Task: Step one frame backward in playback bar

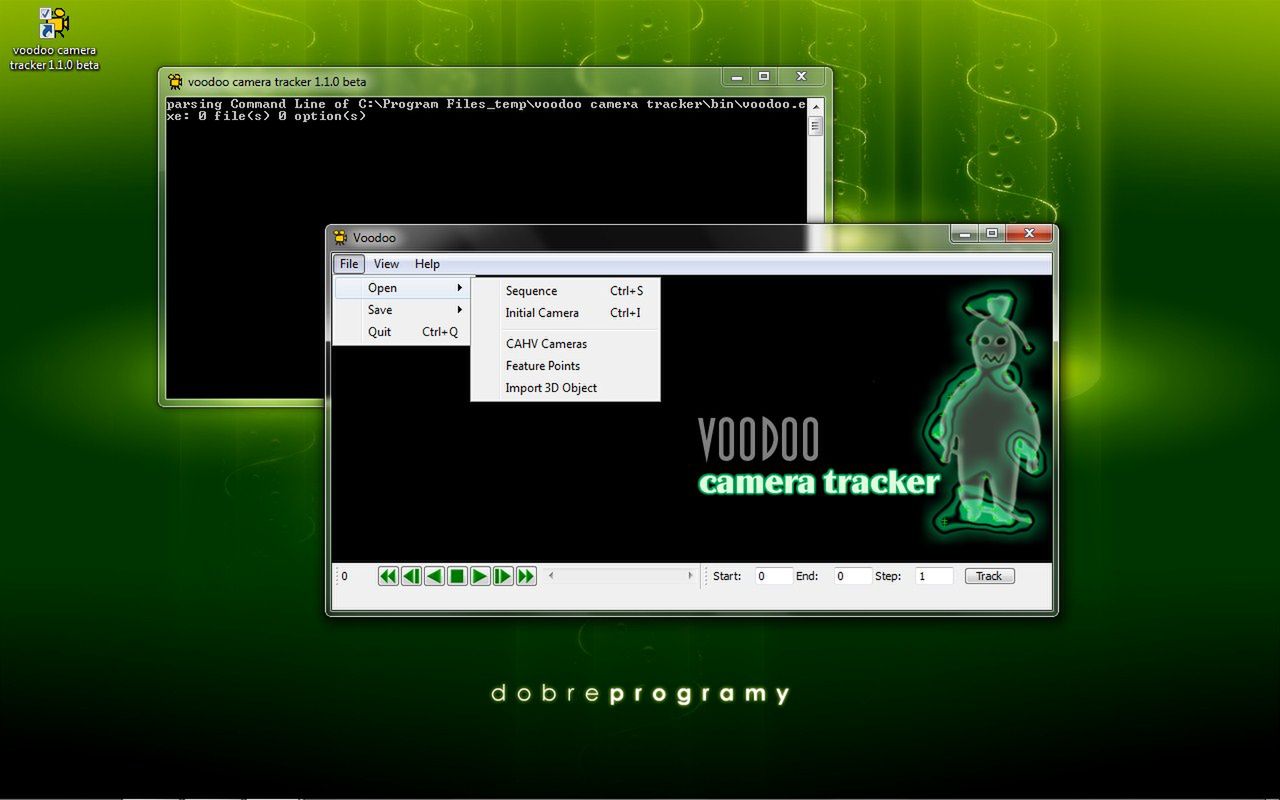Action: 411,576
